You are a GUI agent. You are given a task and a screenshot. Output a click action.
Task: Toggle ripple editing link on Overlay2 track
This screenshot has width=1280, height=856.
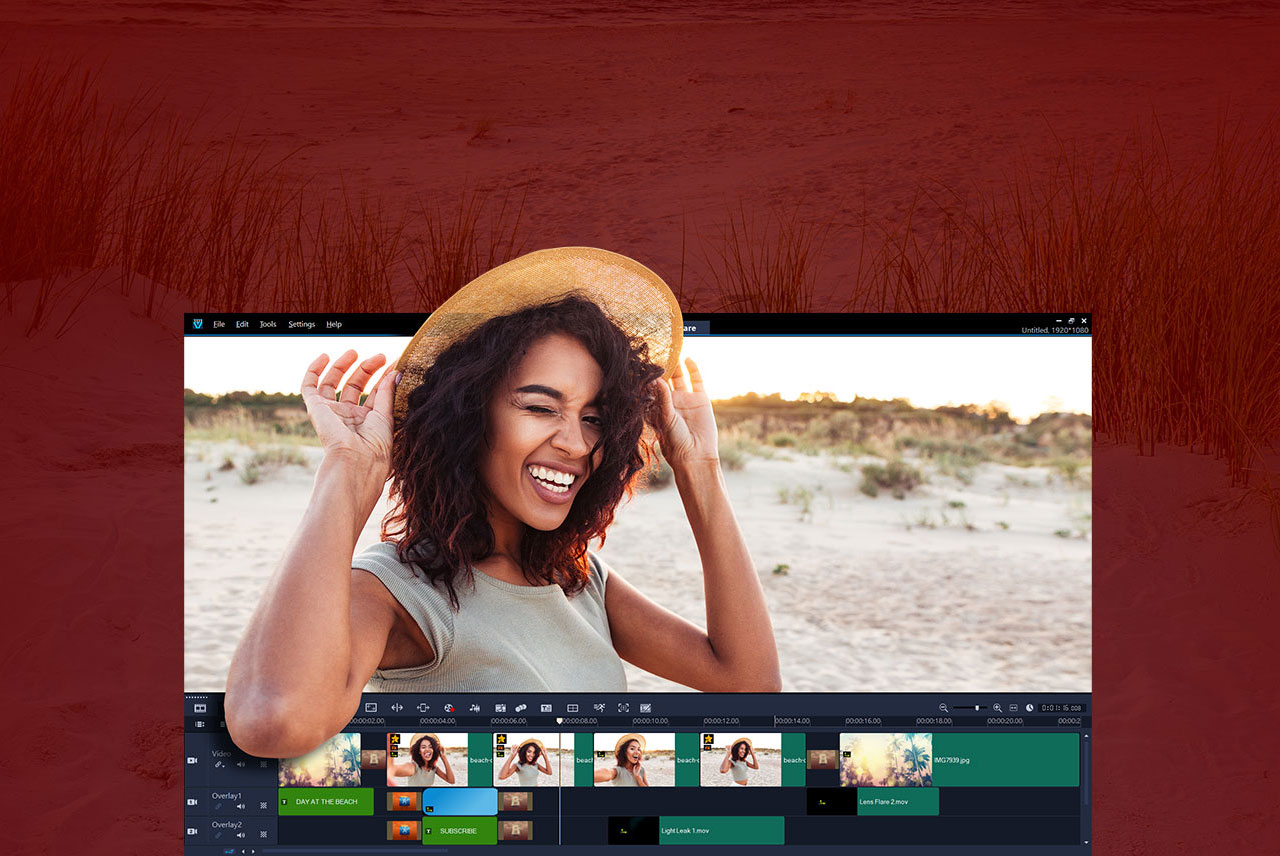pos(218,835)
